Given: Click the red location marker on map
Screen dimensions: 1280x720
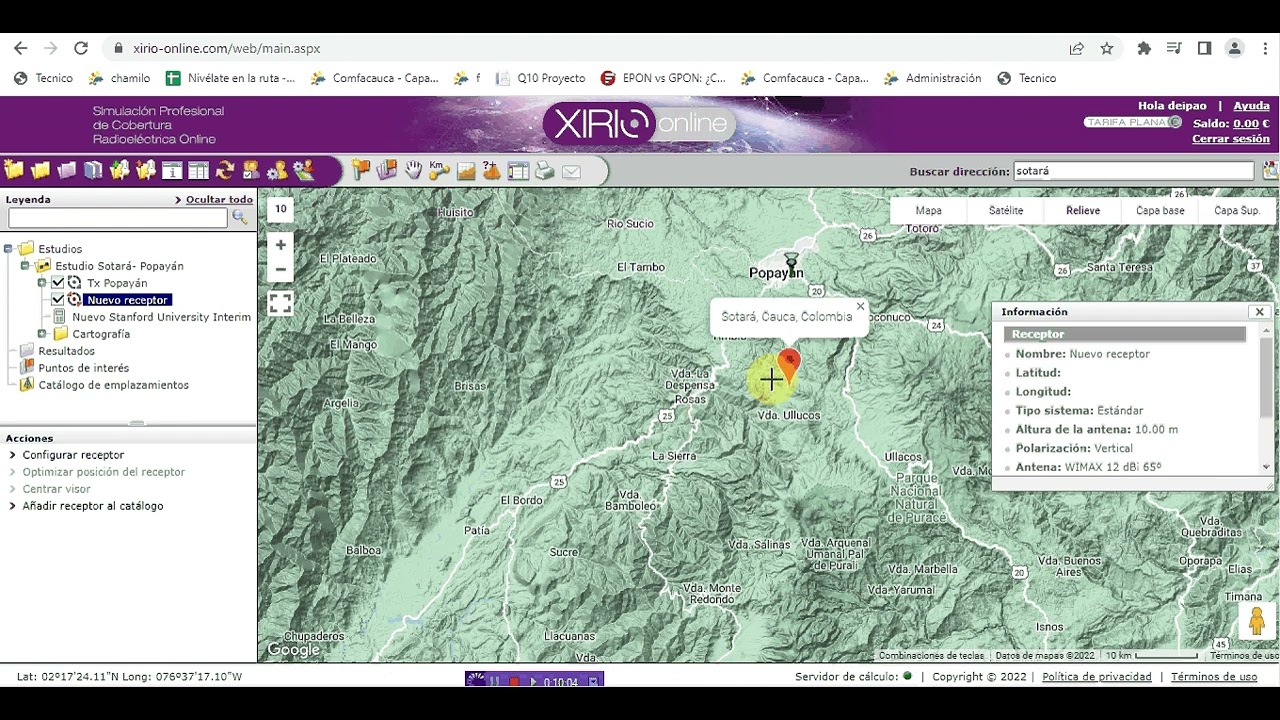Looking at the screenshot, I should pyautogui.click(x=789, y=366).
